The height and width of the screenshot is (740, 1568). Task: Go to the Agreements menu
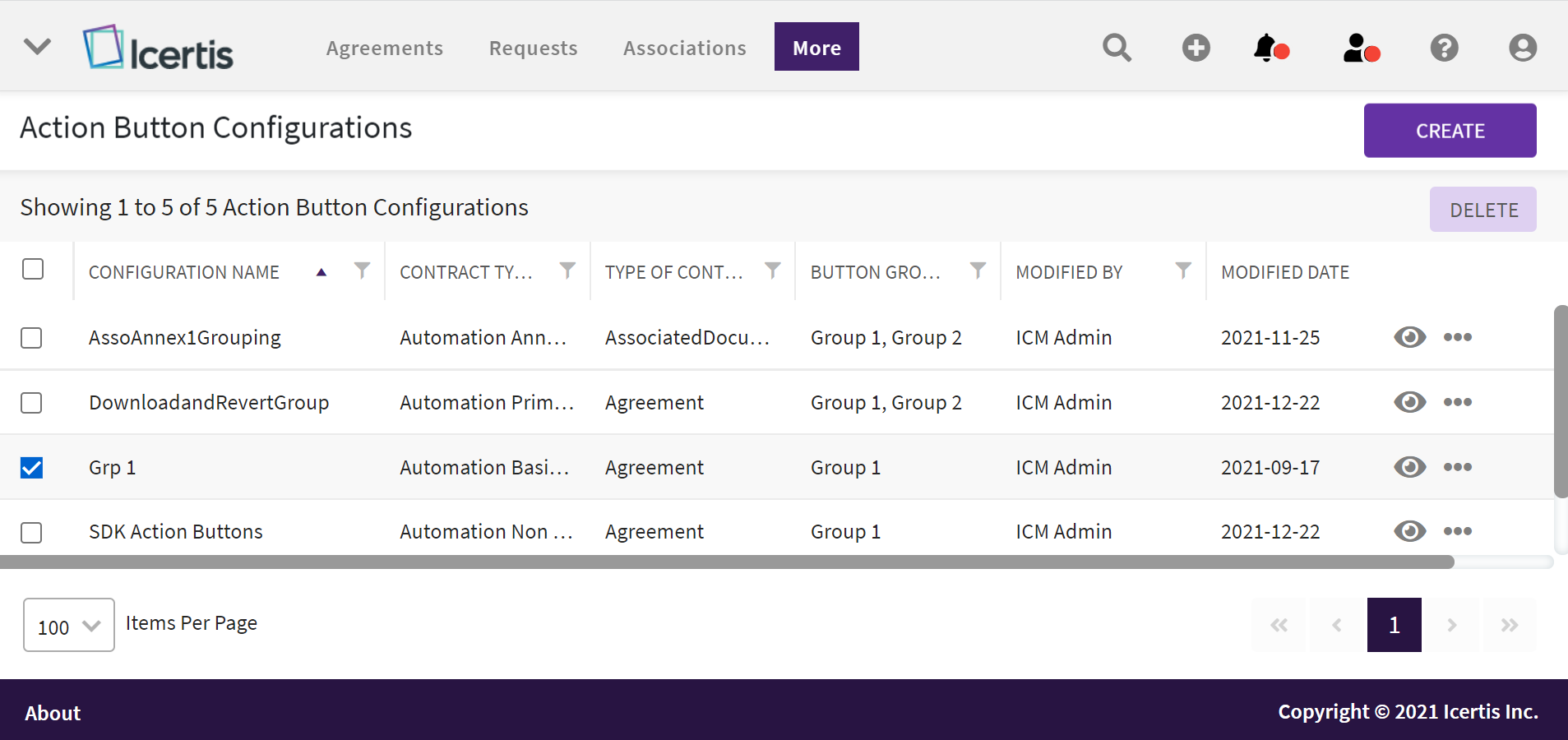pos(384,48)
